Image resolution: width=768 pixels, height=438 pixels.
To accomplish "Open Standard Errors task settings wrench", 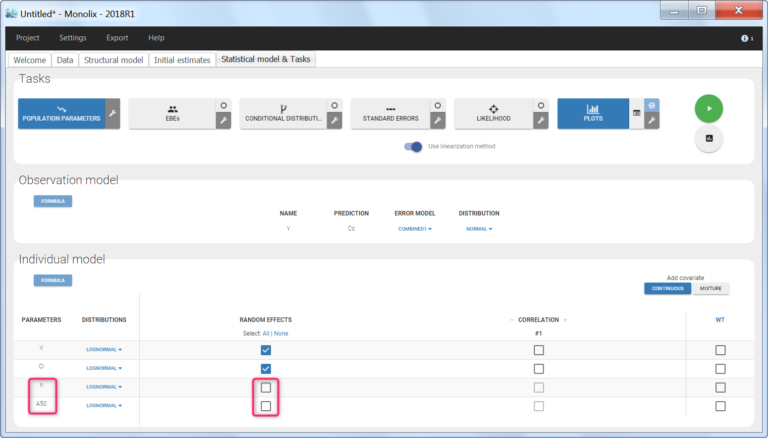I will coord(435,120).
